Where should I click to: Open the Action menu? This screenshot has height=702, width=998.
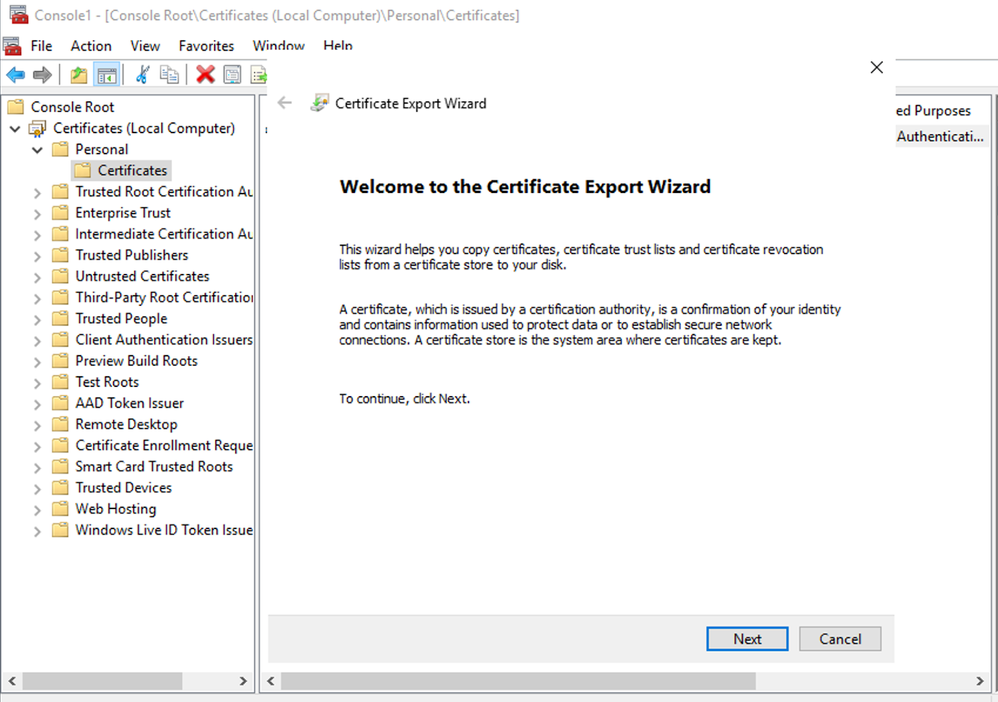(91, 46)
